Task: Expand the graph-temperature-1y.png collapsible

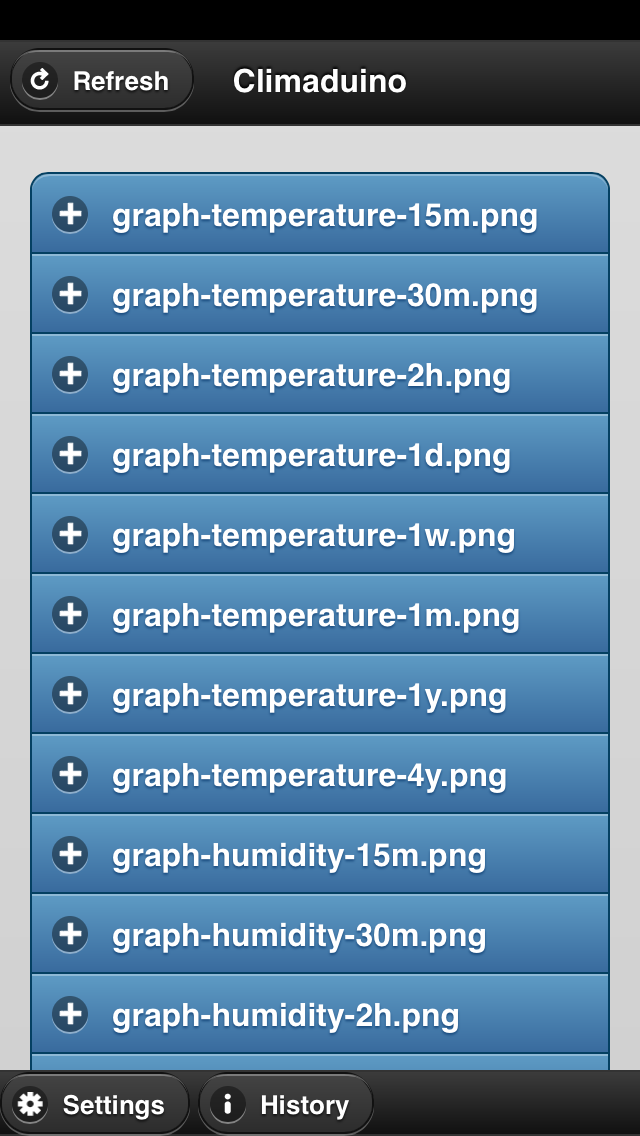Action: click(x=320, y=694)
